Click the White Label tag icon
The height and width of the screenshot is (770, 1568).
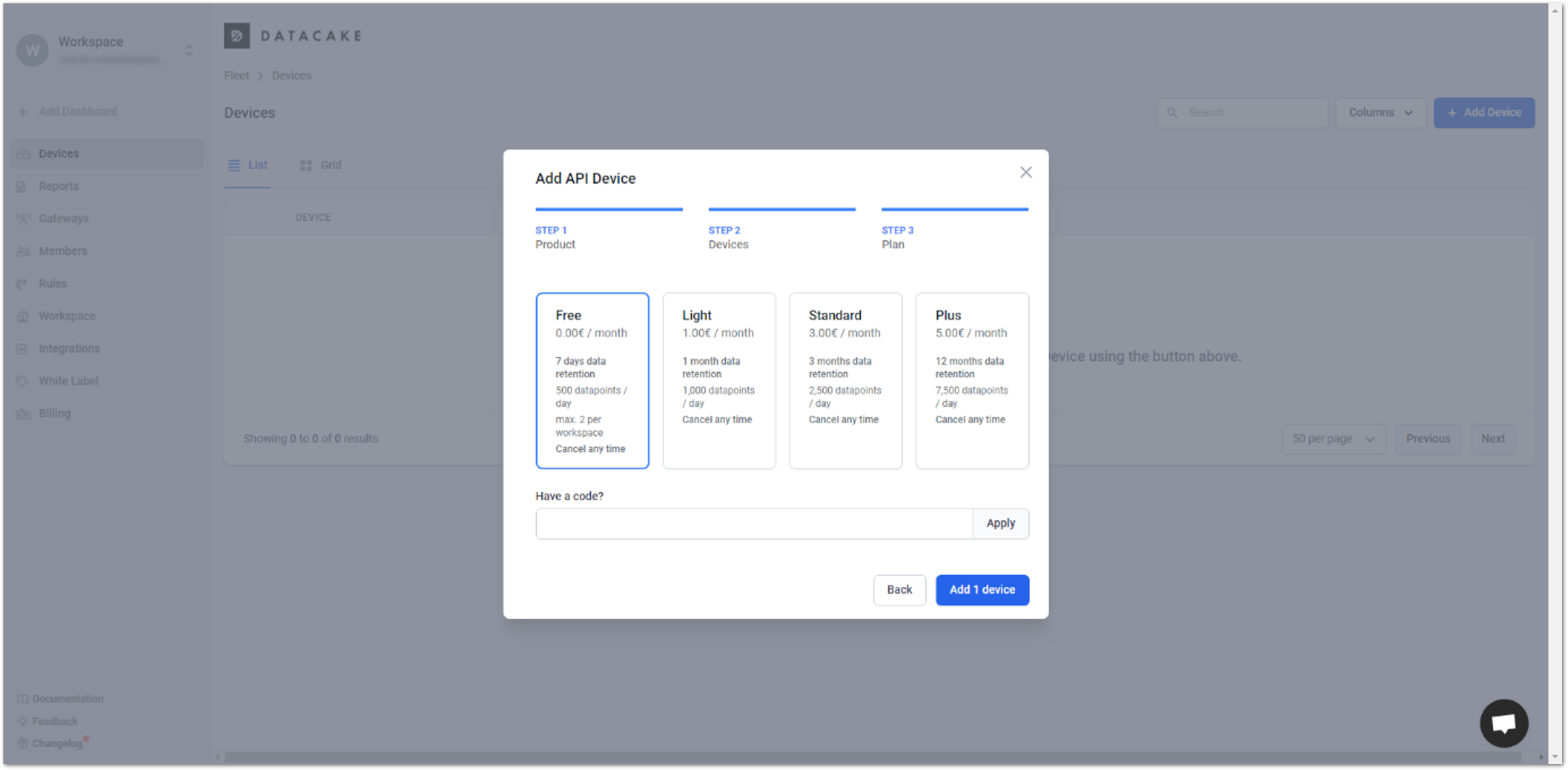23,381
